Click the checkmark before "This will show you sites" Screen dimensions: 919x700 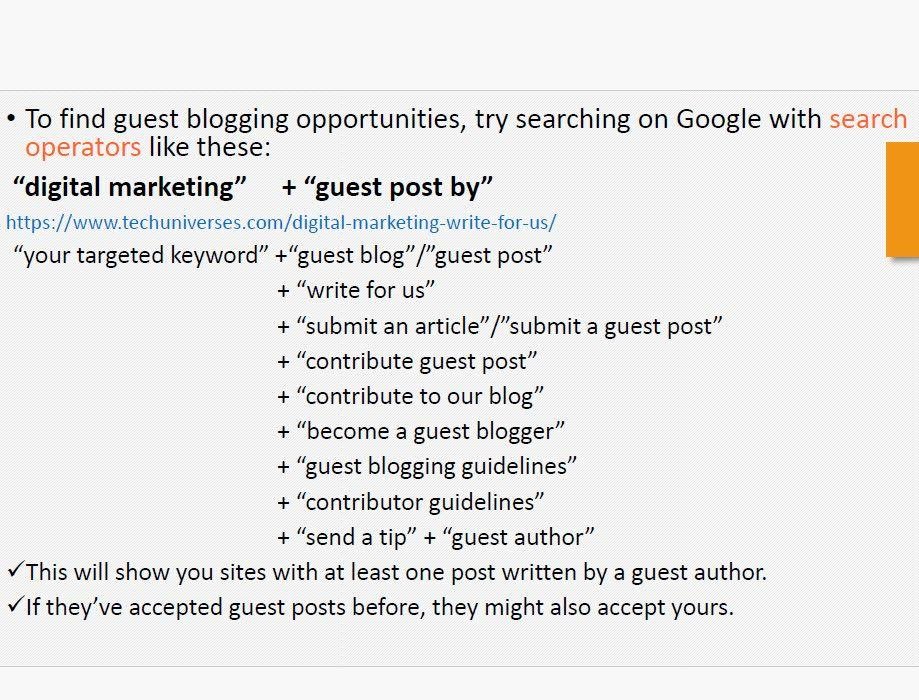(x=15, y=569)
